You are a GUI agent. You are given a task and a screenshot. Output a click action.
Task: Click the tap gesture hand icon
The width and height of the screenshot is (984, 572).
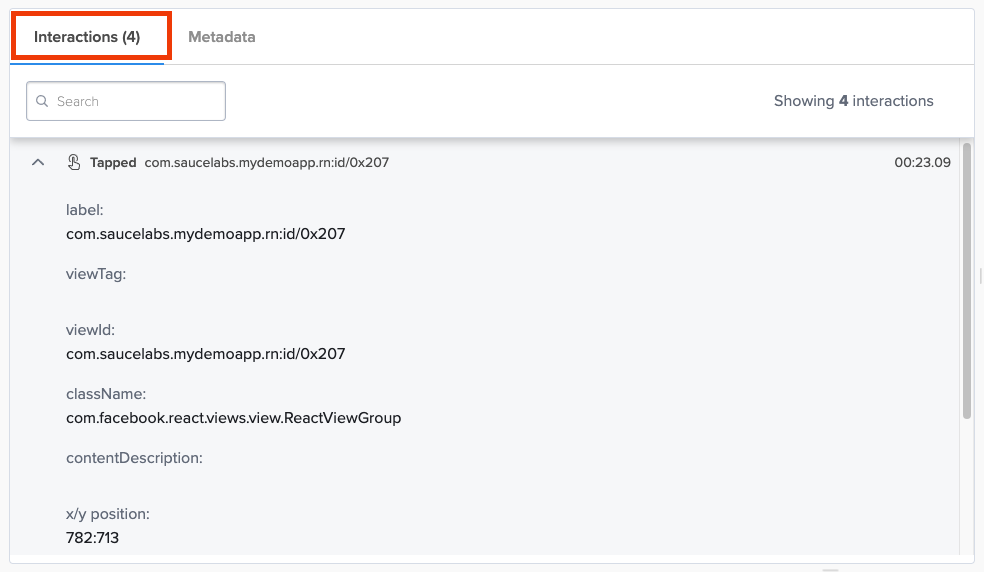point(74,162)
